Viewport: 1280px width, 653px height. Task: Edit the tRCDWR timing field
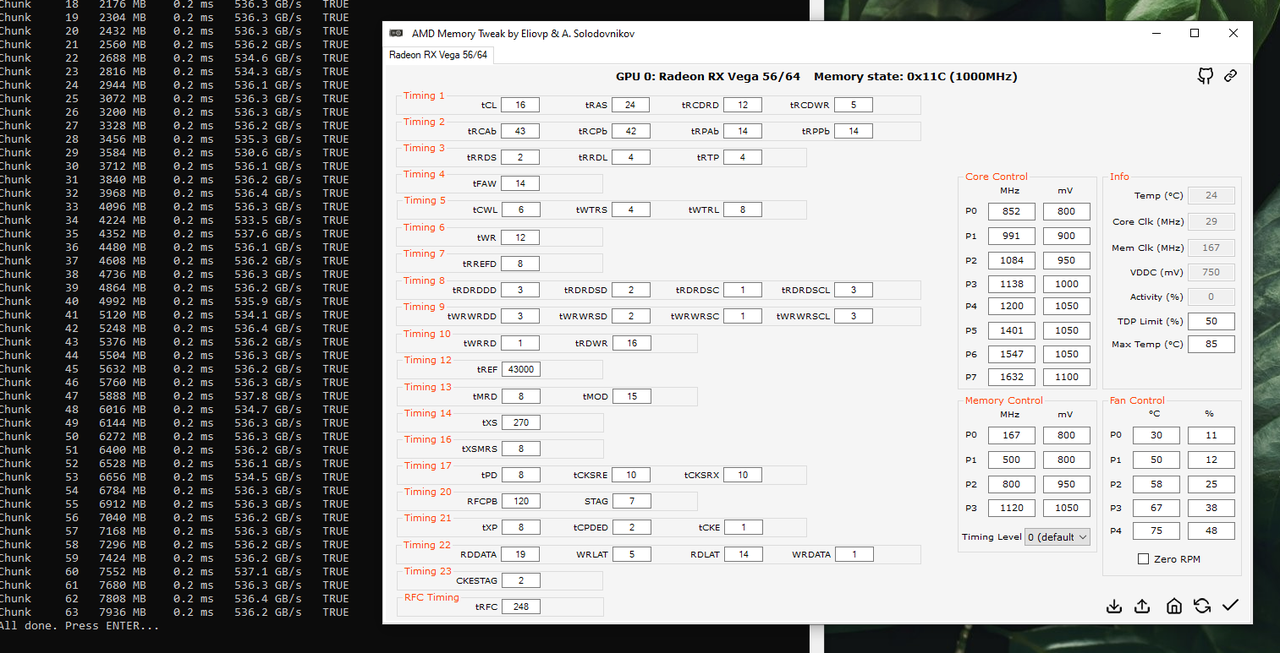(853, 105)
